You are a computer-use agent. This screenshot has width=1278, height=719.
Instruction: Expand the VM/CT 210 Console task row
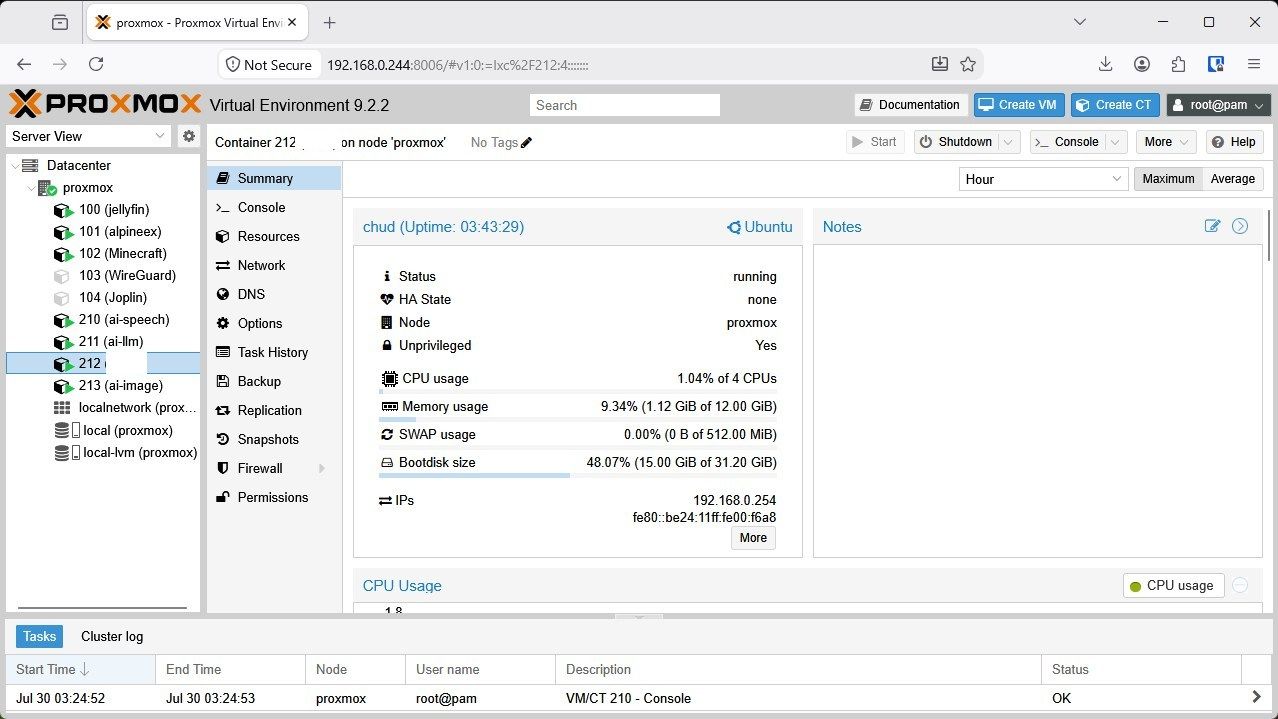point(1256,697)
